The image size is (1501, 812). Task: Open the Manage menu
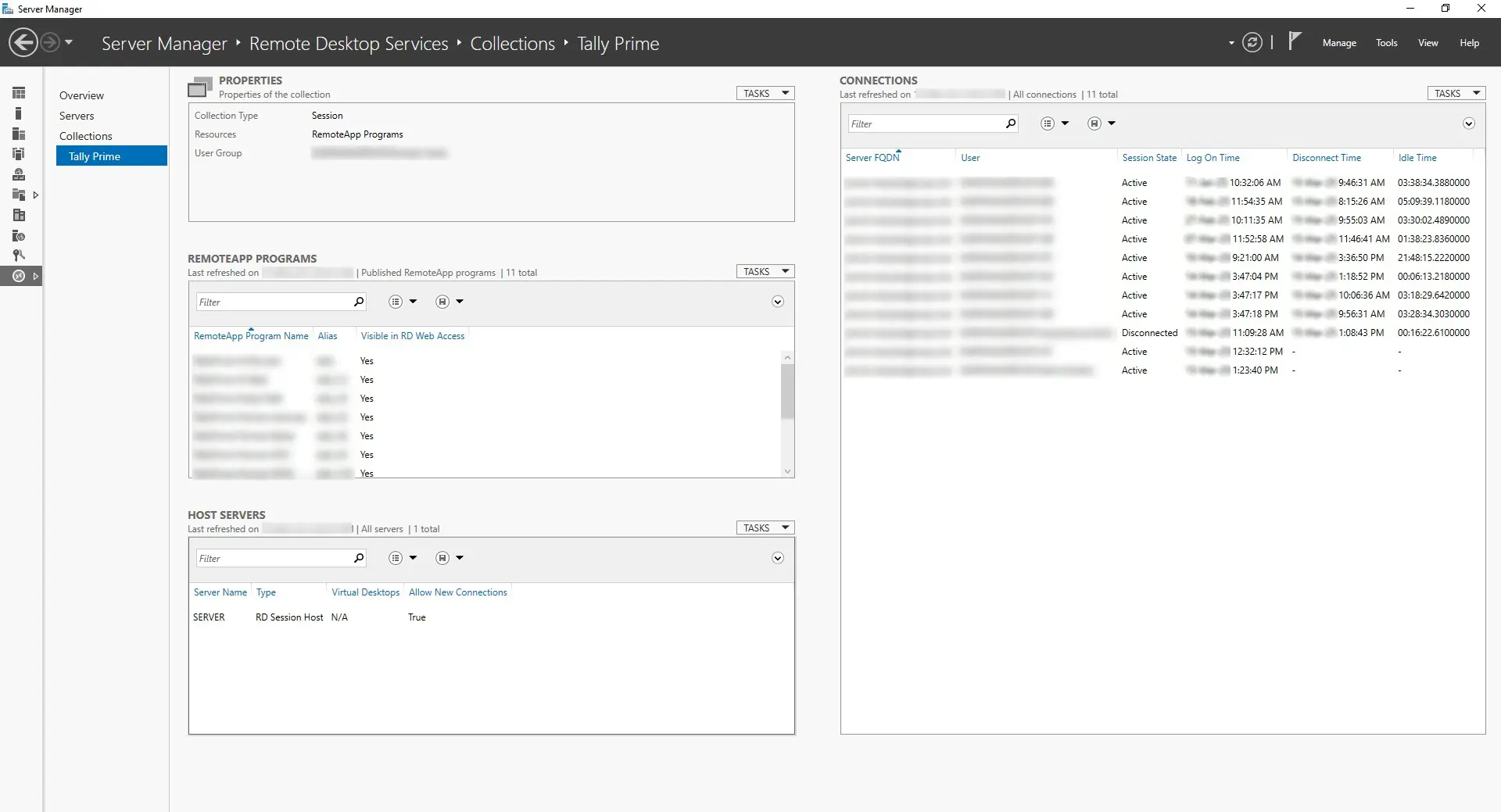point(1339,43)
